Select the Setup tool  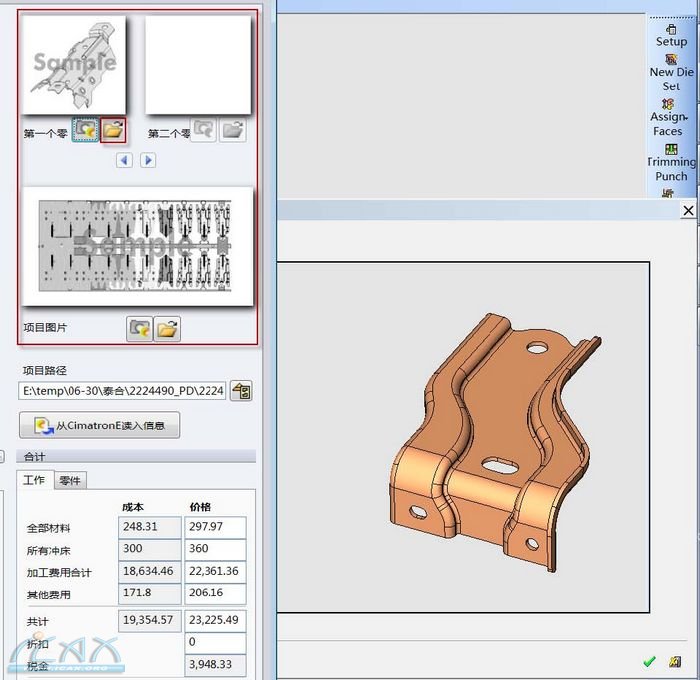[x=671, y=35]
